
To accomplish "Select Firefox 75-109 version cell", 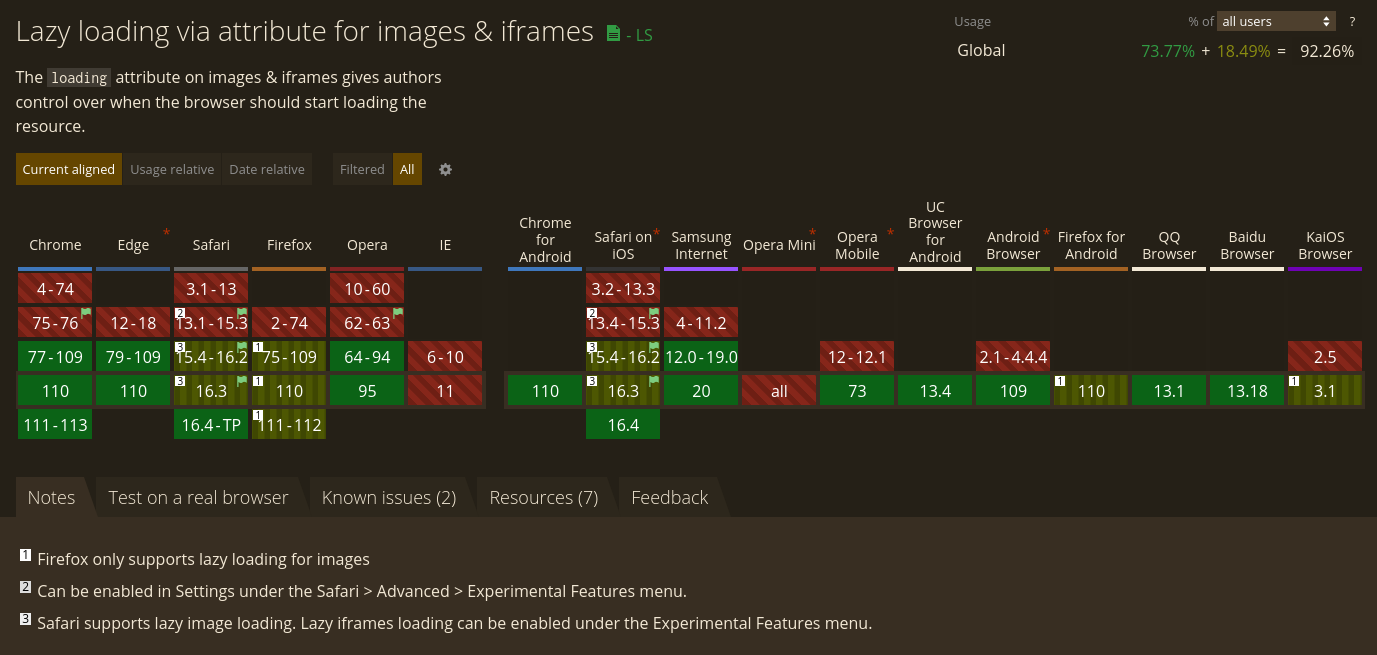I will click(x=289, y=357).
